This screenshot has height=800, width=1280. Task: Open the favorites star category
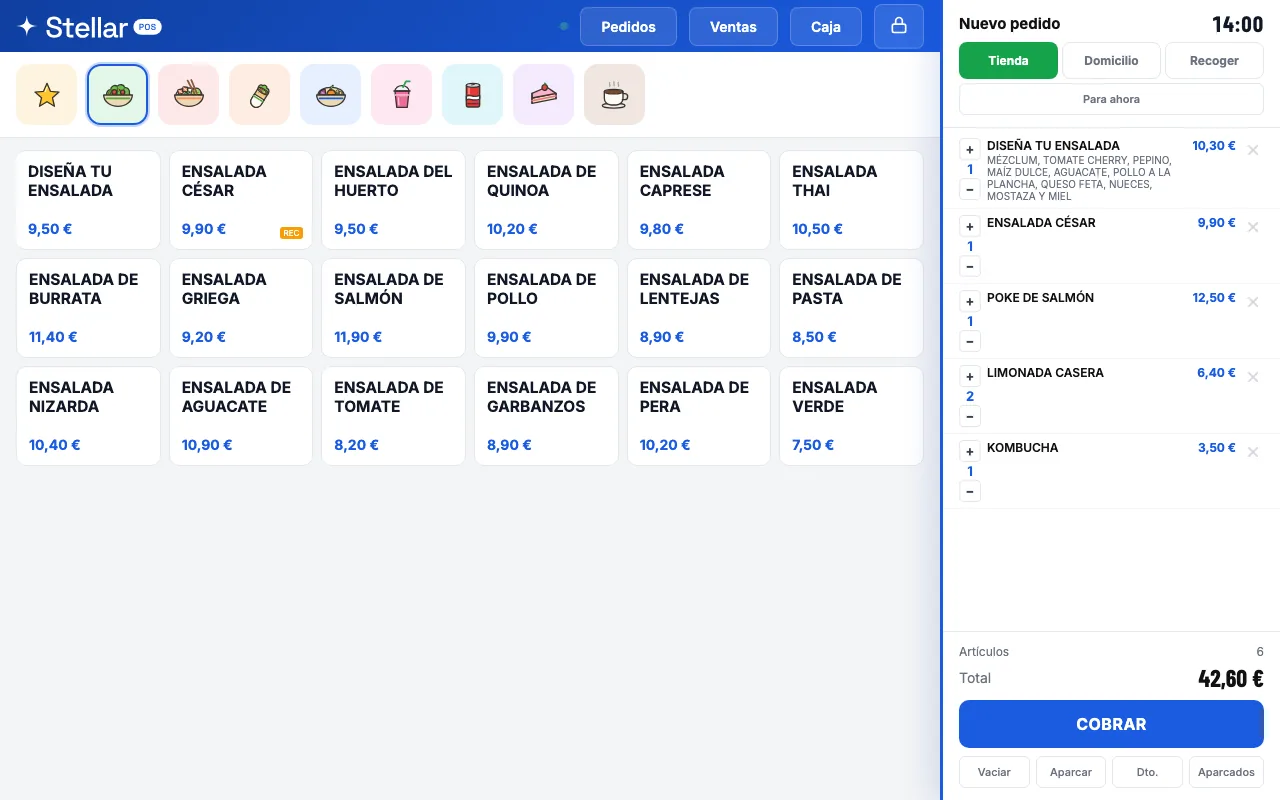pos(47,95)
